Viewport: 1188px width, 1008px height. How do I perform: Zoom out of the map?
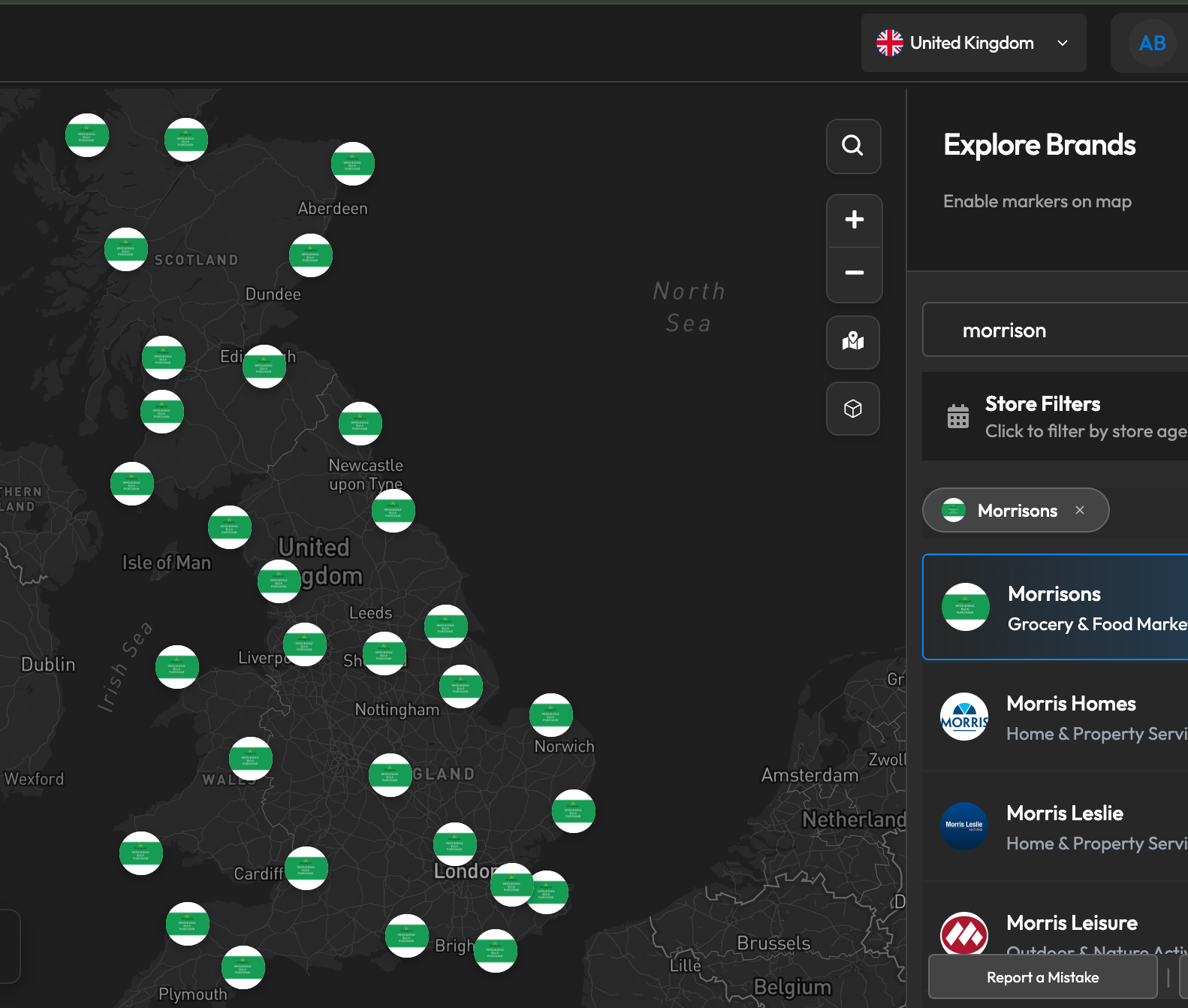pyautogui.click(x=854, y=273)
